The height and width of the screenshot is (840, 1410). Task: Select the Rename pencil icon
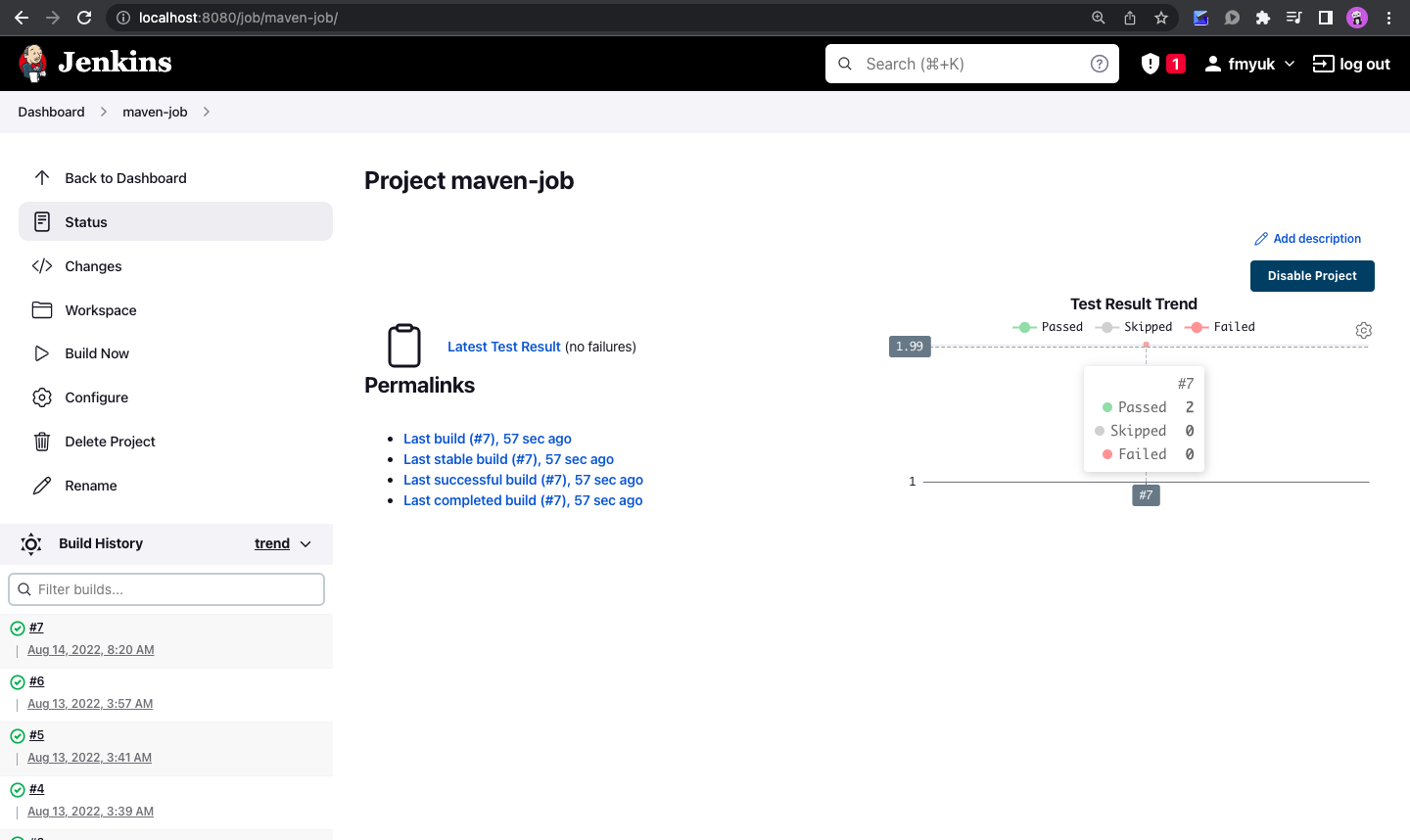point(41,485)
